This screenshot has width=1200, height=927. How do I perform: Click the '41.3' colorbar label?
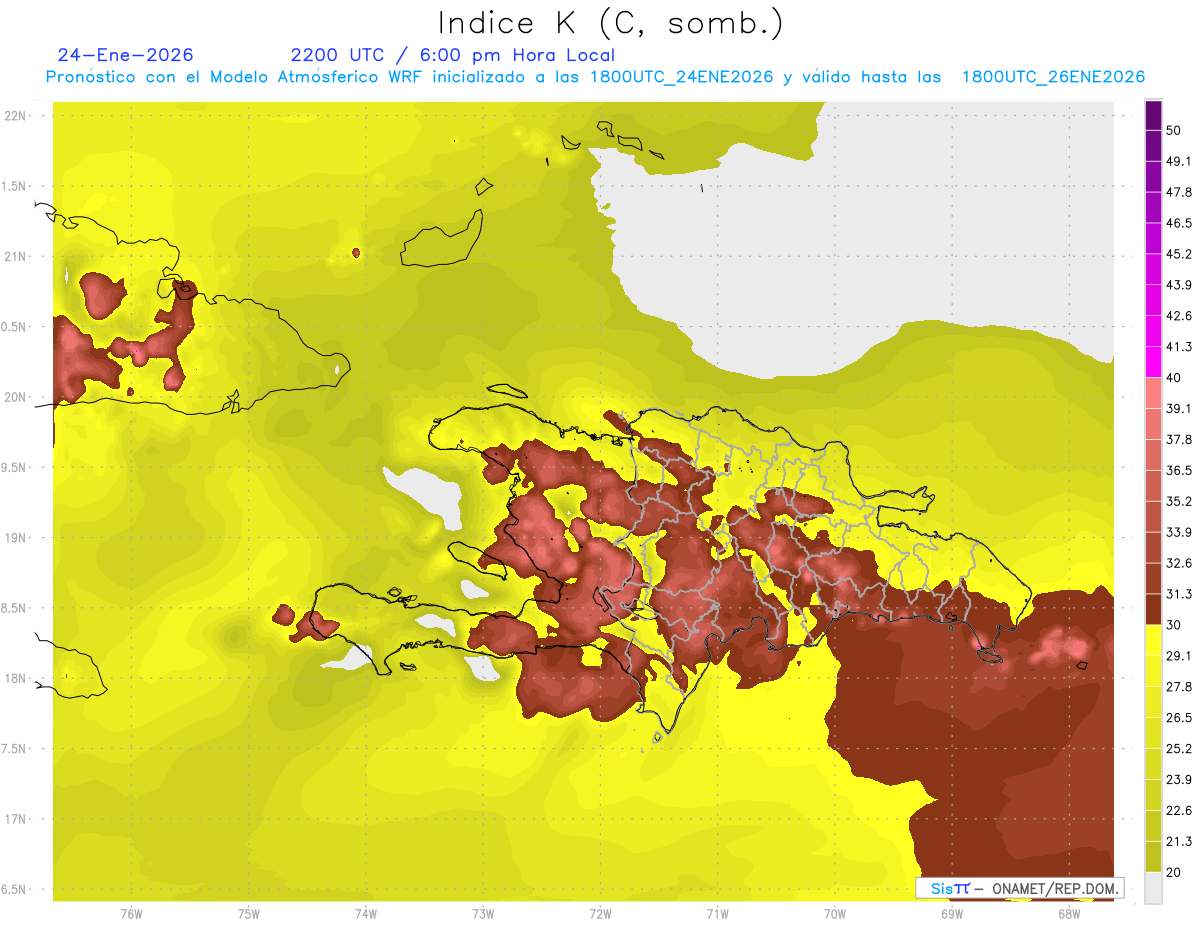[x=1179, y=347]
